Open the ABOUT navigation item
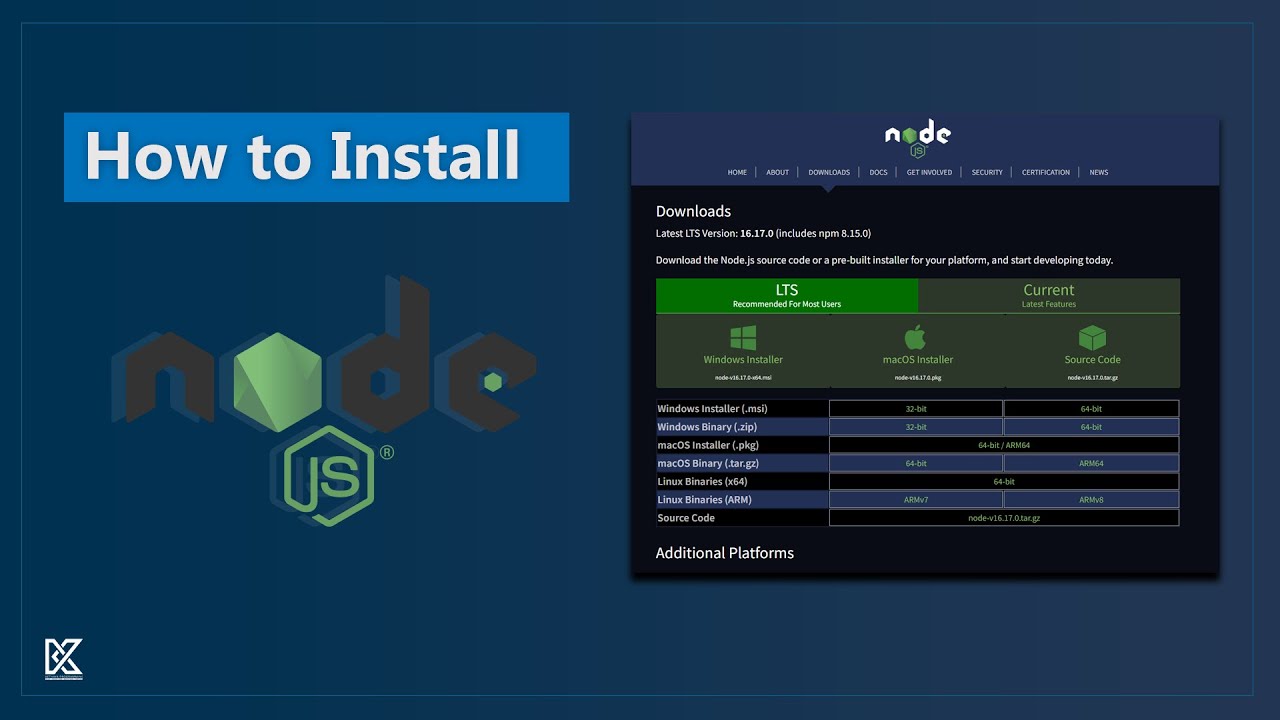This screenshot has width=1280, height=720. point(778,172)
